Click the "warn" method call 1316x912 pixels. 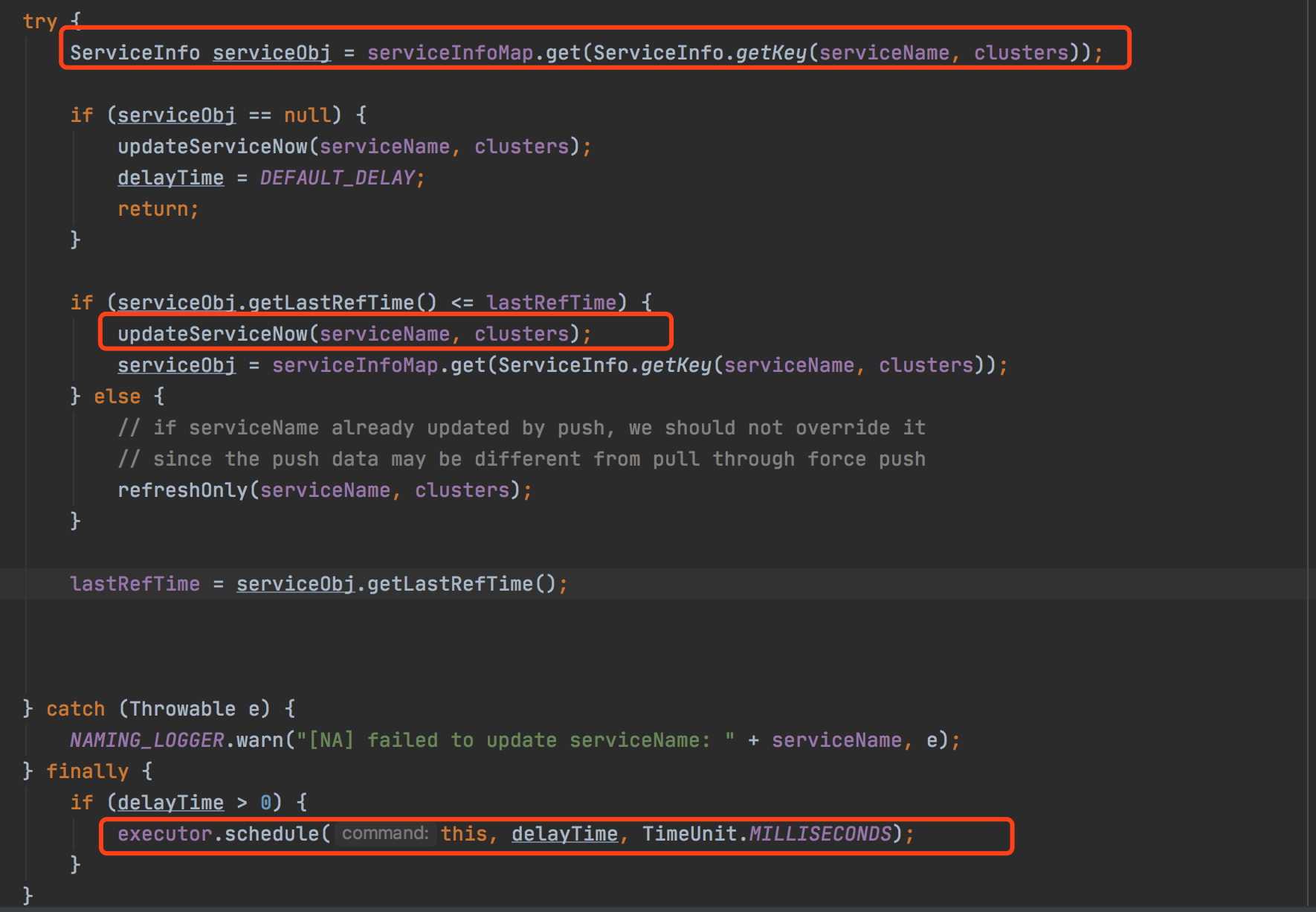(259, 740)
